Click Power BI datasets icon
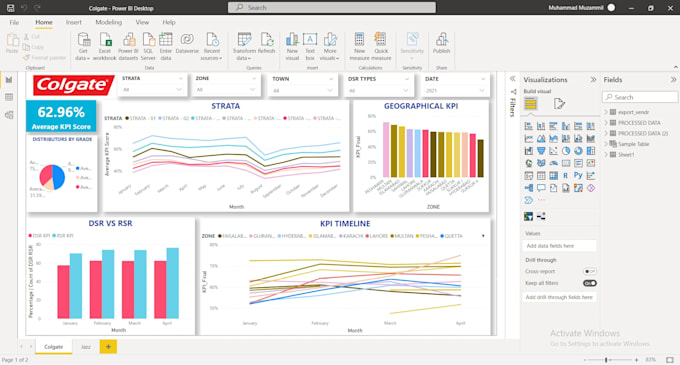The height and width of the screenshot is (365, 680). pos(128,46)
